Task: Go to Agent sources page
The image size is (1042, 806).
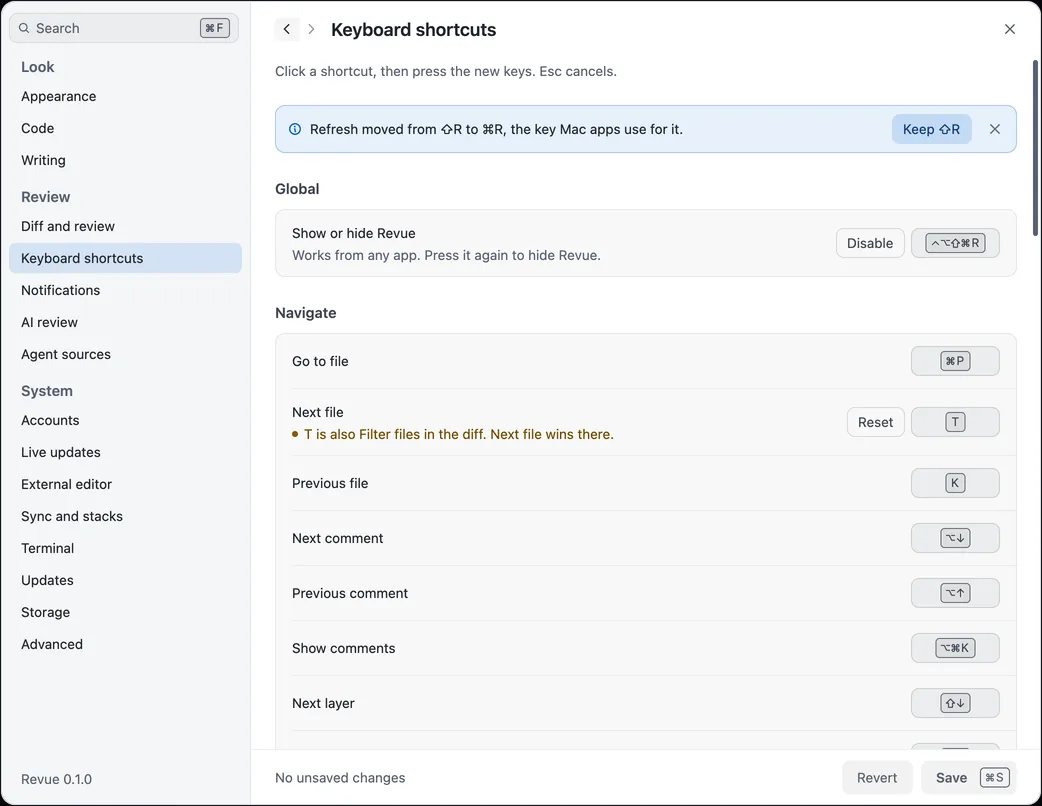Action: click(x=125, y=354)
